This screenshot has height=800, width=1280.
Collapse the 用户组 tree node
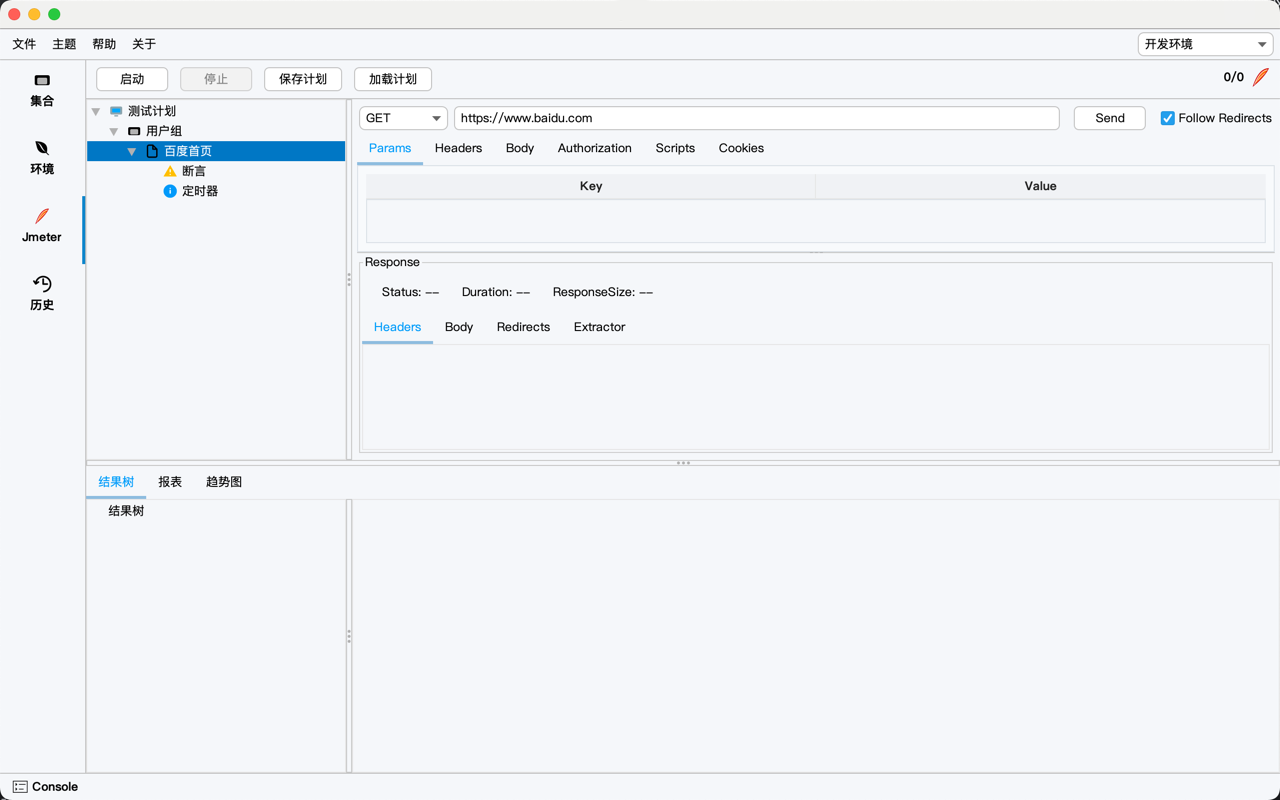114,132
